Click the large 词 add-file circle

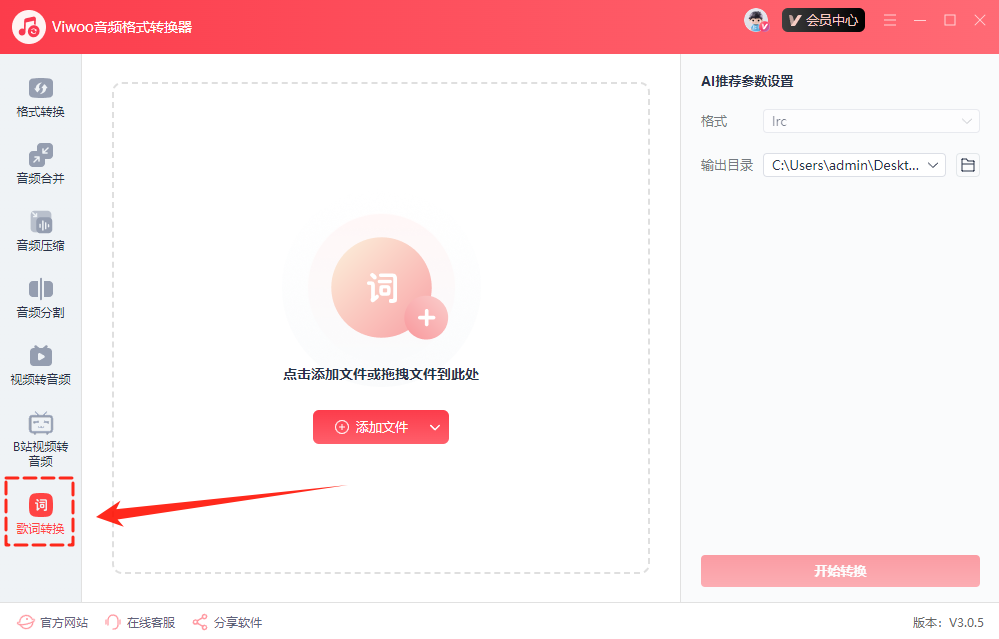click(x=381, y=288)
